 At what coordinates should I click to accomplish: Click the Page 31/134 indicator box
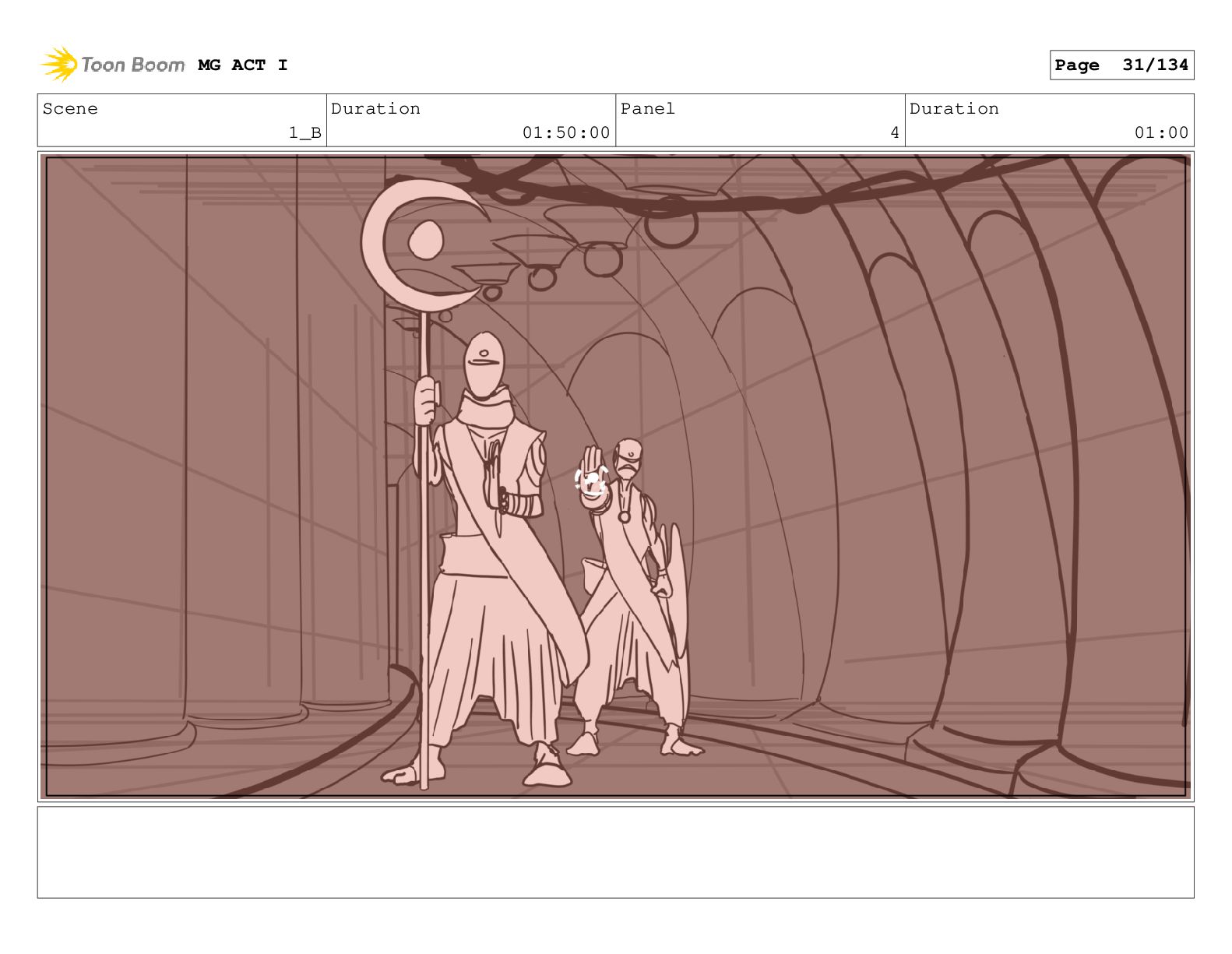pos(1121,65)
